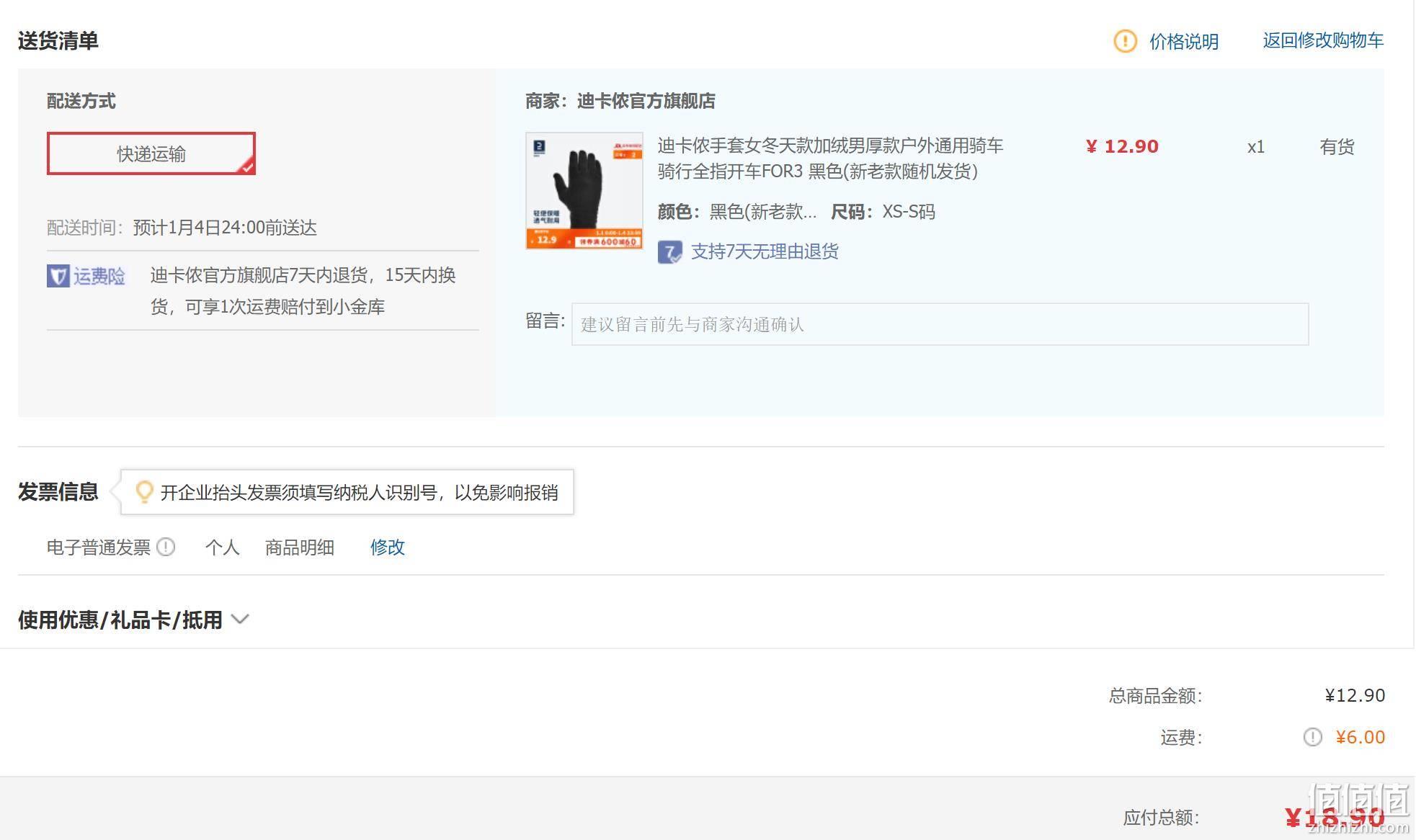Click 修改 to edit invoice information

coord(388,548)
